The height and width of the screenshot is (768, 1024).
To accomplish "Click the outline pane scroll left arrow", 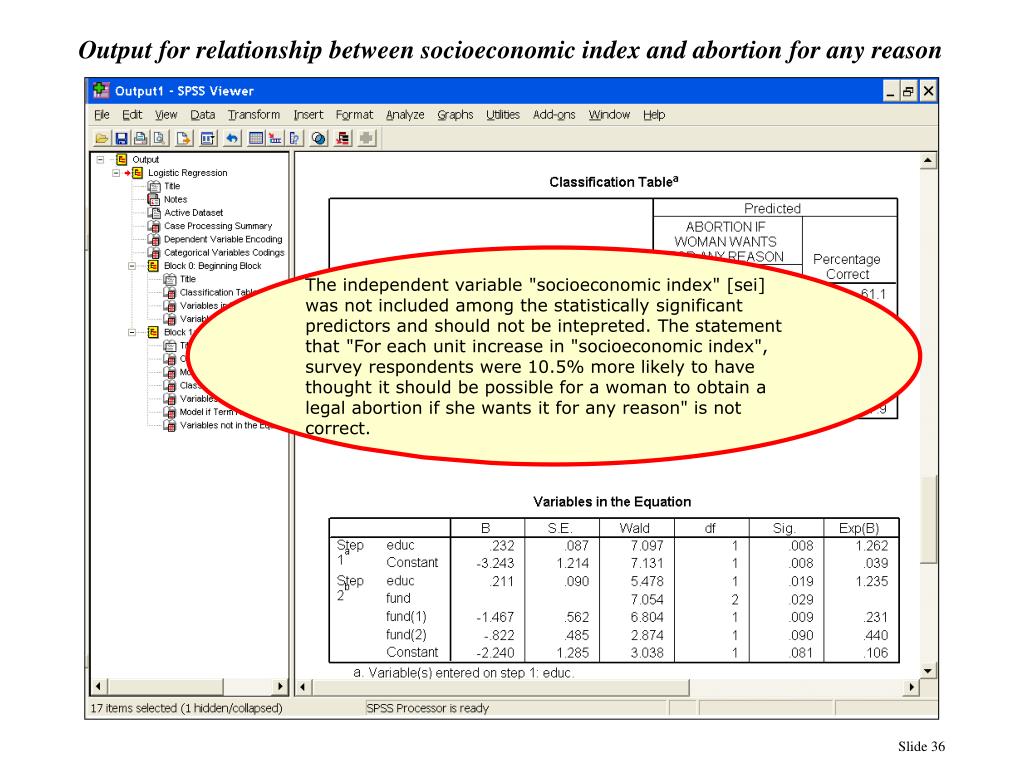I will pos(98,686).
